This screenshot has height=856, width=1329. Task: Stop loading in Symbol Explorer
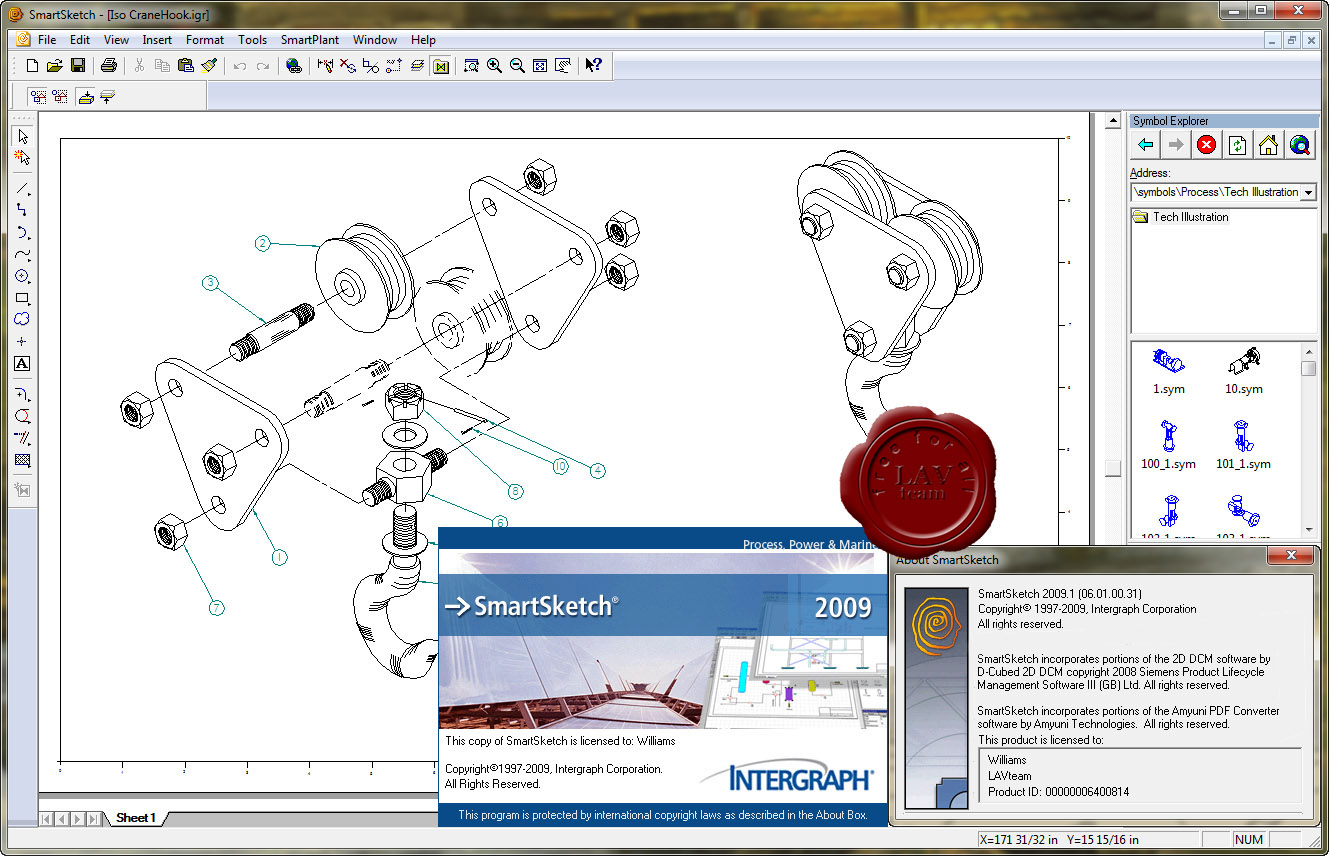[x=1207, y=145]
